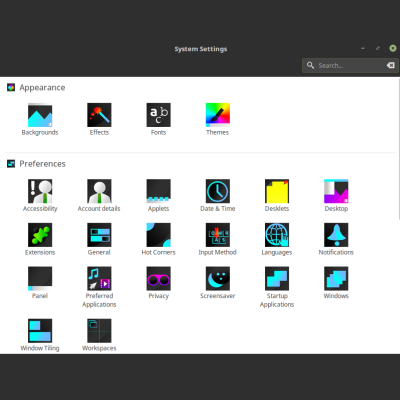This screenshot has width=400, height=400.
Task: Open the Effects settings icon
Action: click(99, 115)
